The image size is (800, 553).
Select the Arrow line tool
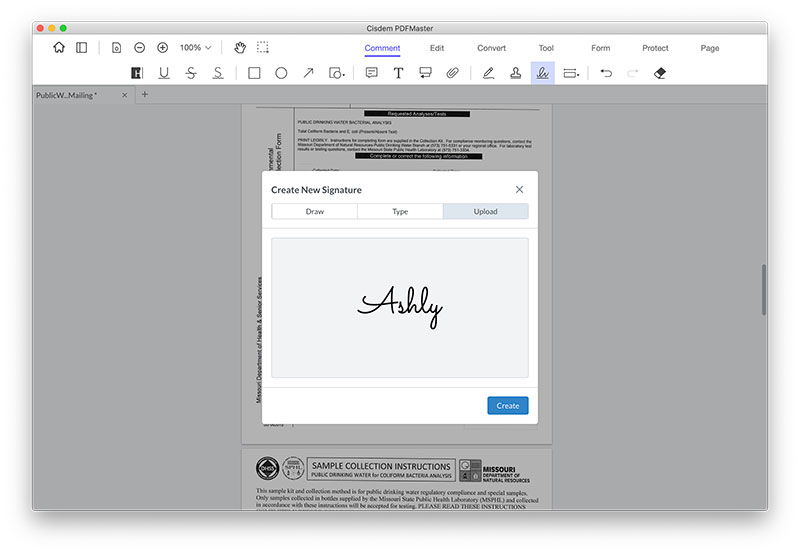(308, 73)
